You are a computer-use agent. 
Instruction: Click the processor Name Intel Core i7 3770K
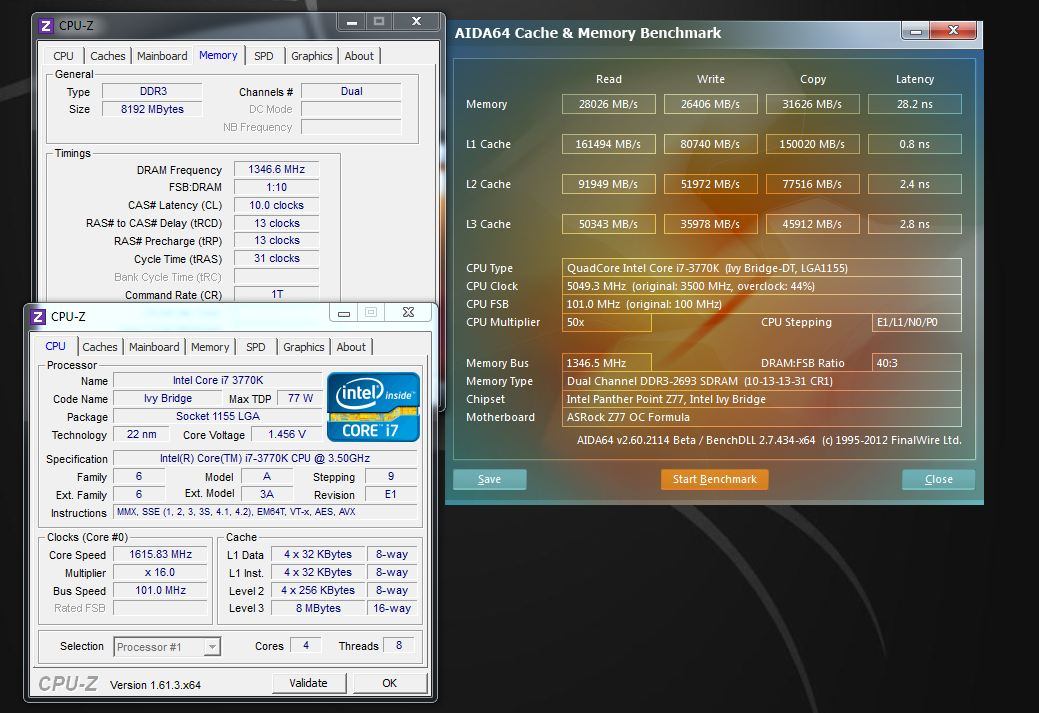pos(217,380)
